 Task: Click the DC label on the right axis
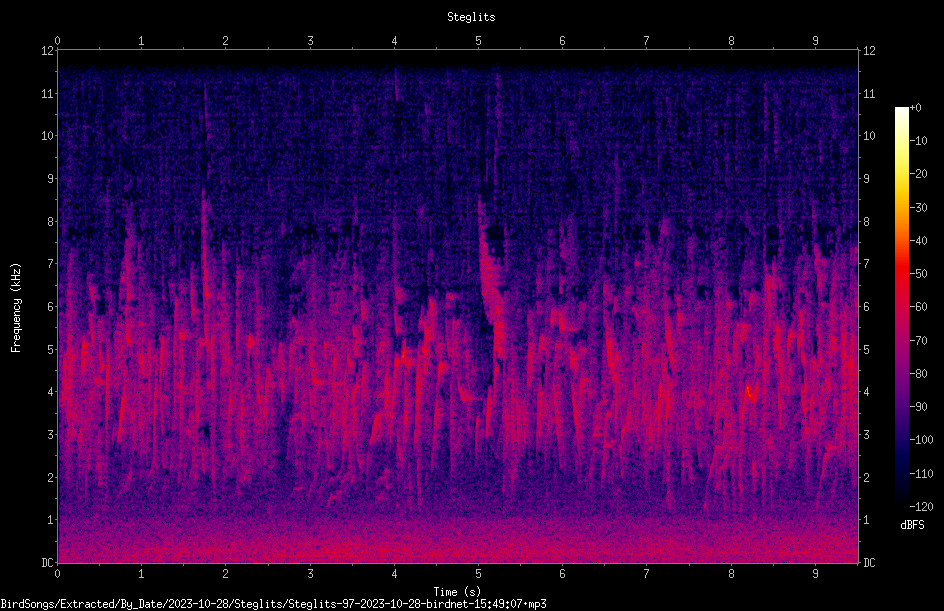click(869, 563)
